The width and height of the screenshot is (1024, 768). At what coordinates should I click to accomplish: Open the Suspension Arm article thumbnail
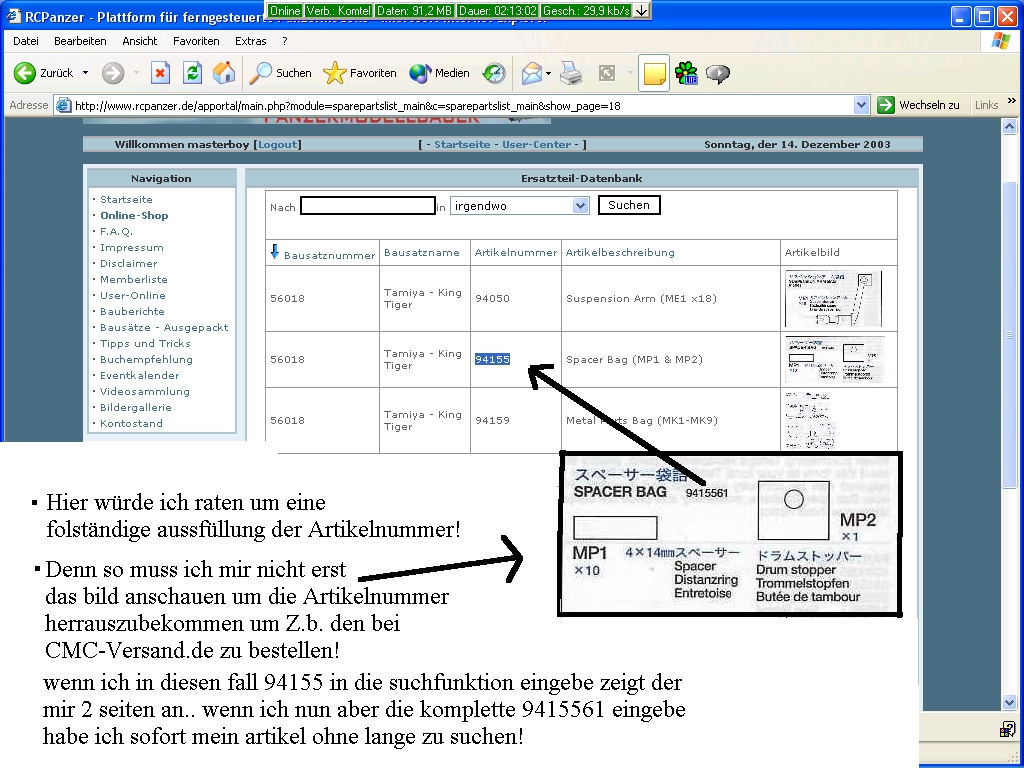click(833, 298)
